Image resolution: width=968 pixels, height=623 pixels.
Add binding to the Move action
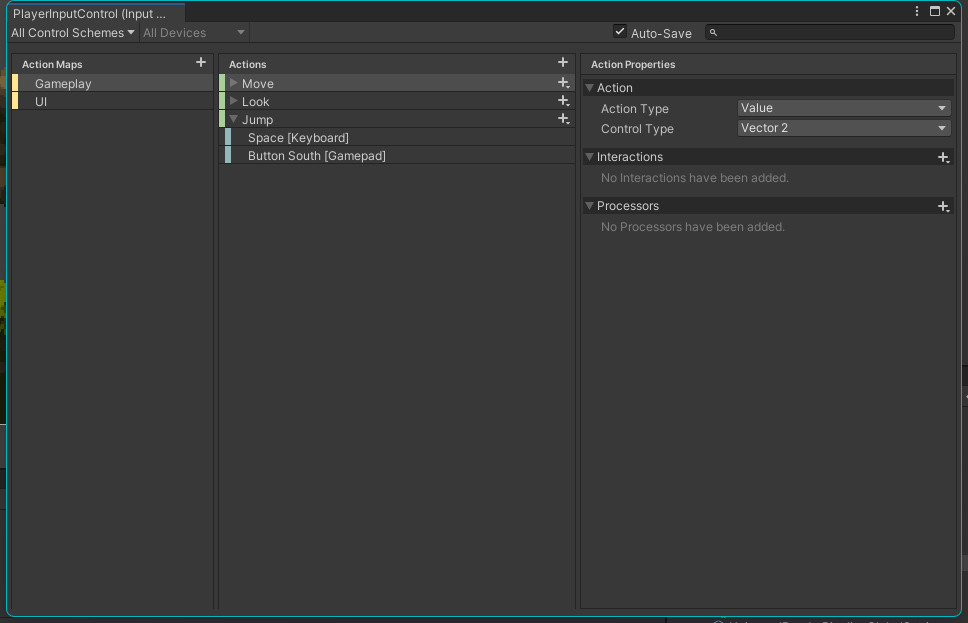564,84
